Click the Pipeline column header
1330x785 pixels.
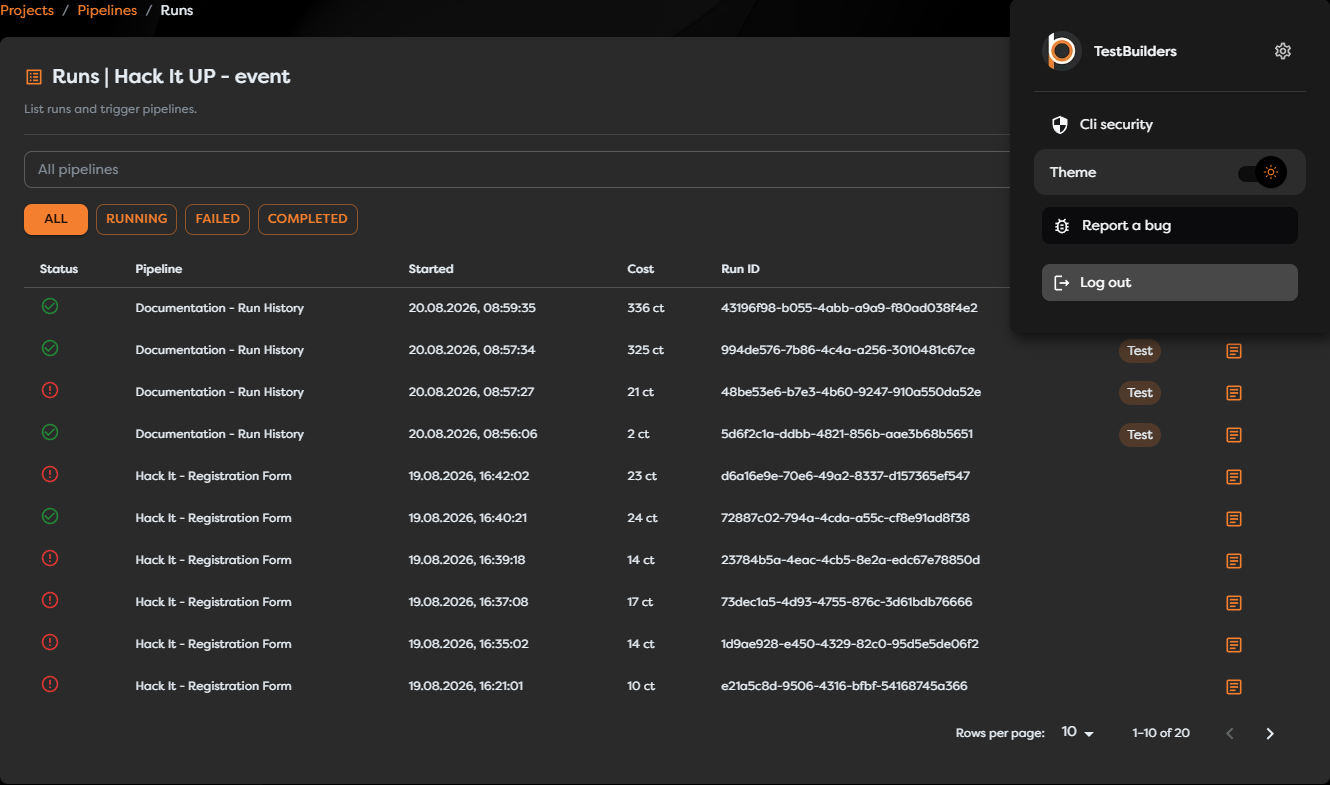tap(159, 269)
